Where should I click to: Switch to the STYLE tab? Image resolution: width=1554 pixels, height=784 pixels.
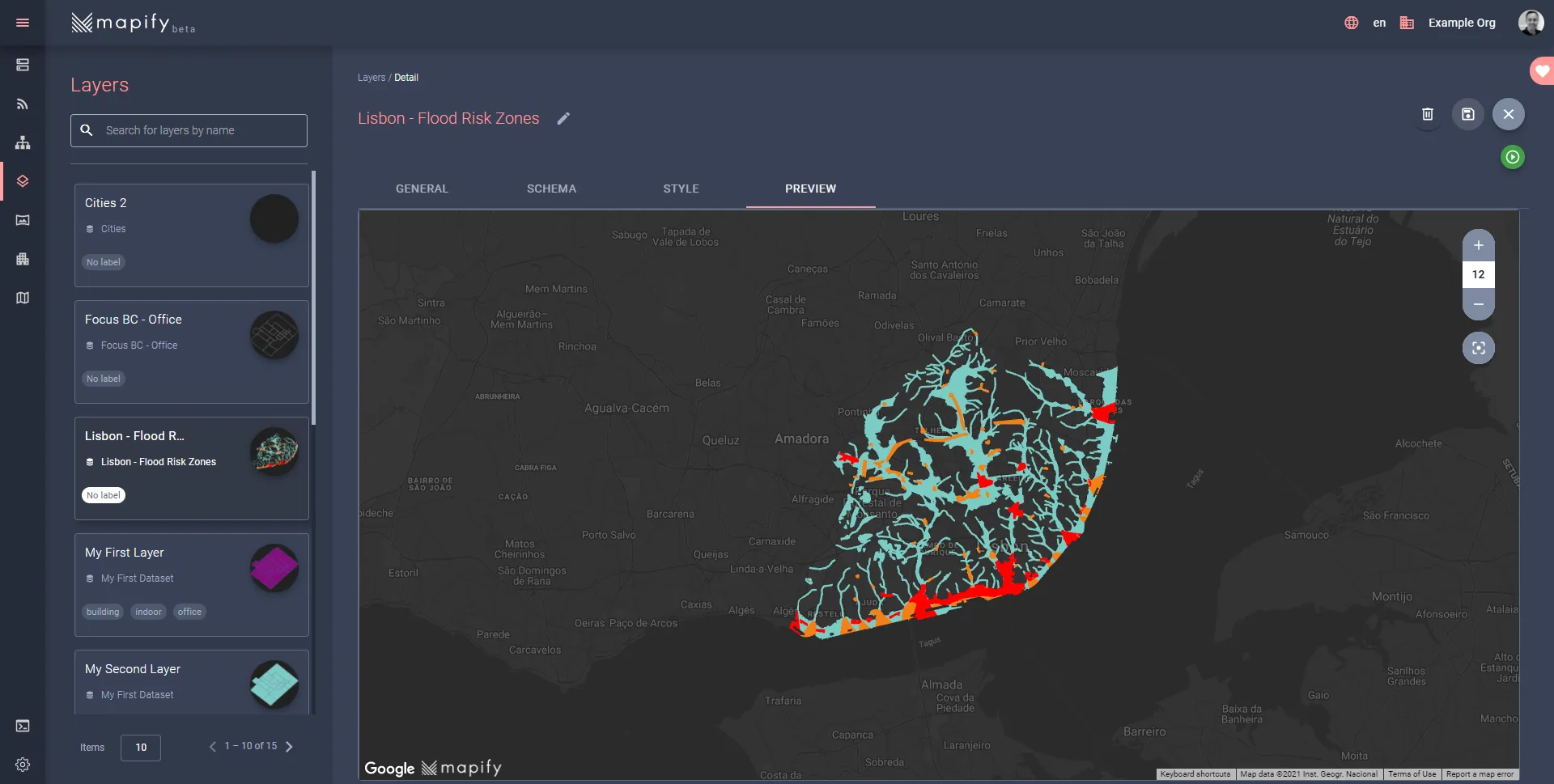coord(681,189)
